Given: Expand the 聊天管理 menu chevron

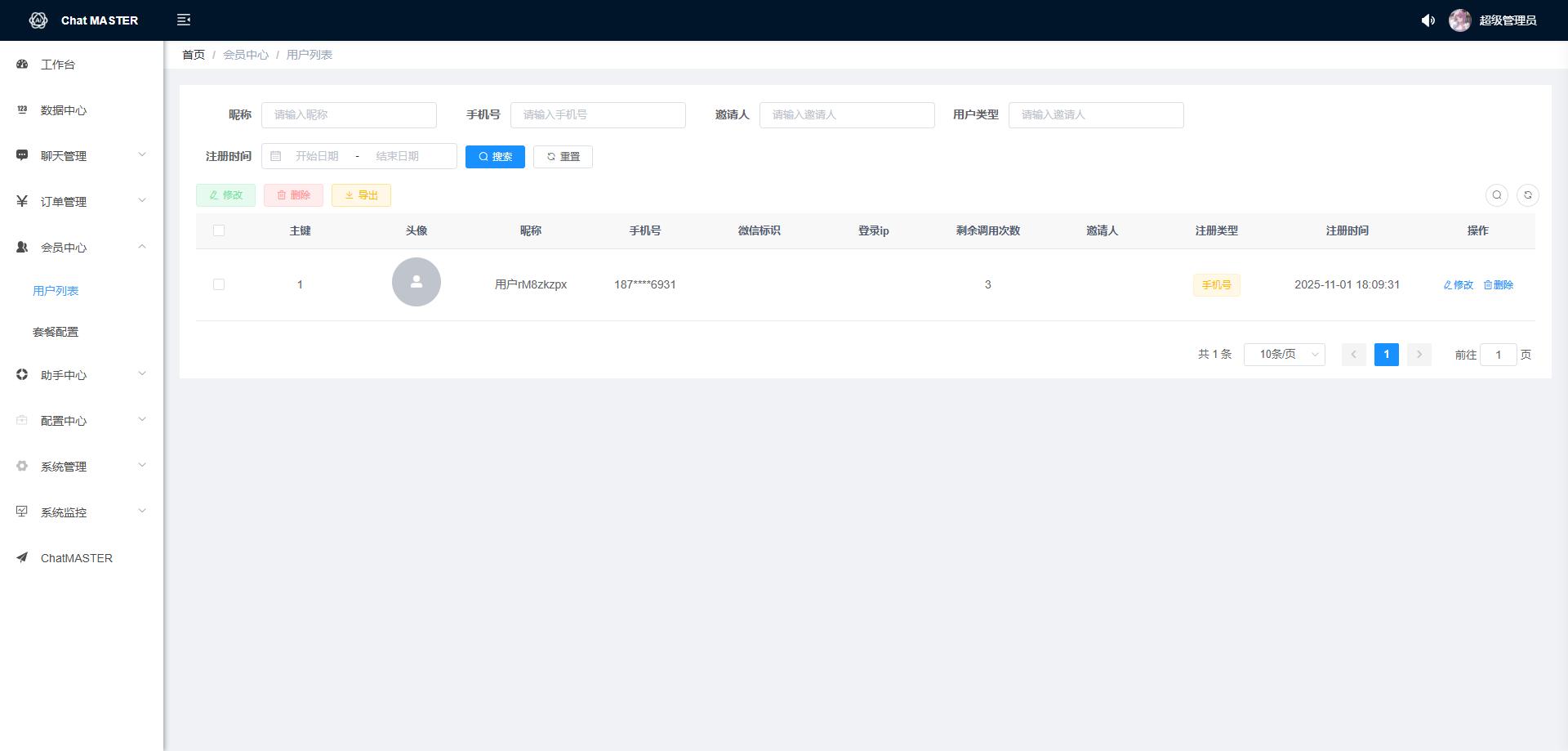Looking at the screenshot, I should tap(142, 154).
